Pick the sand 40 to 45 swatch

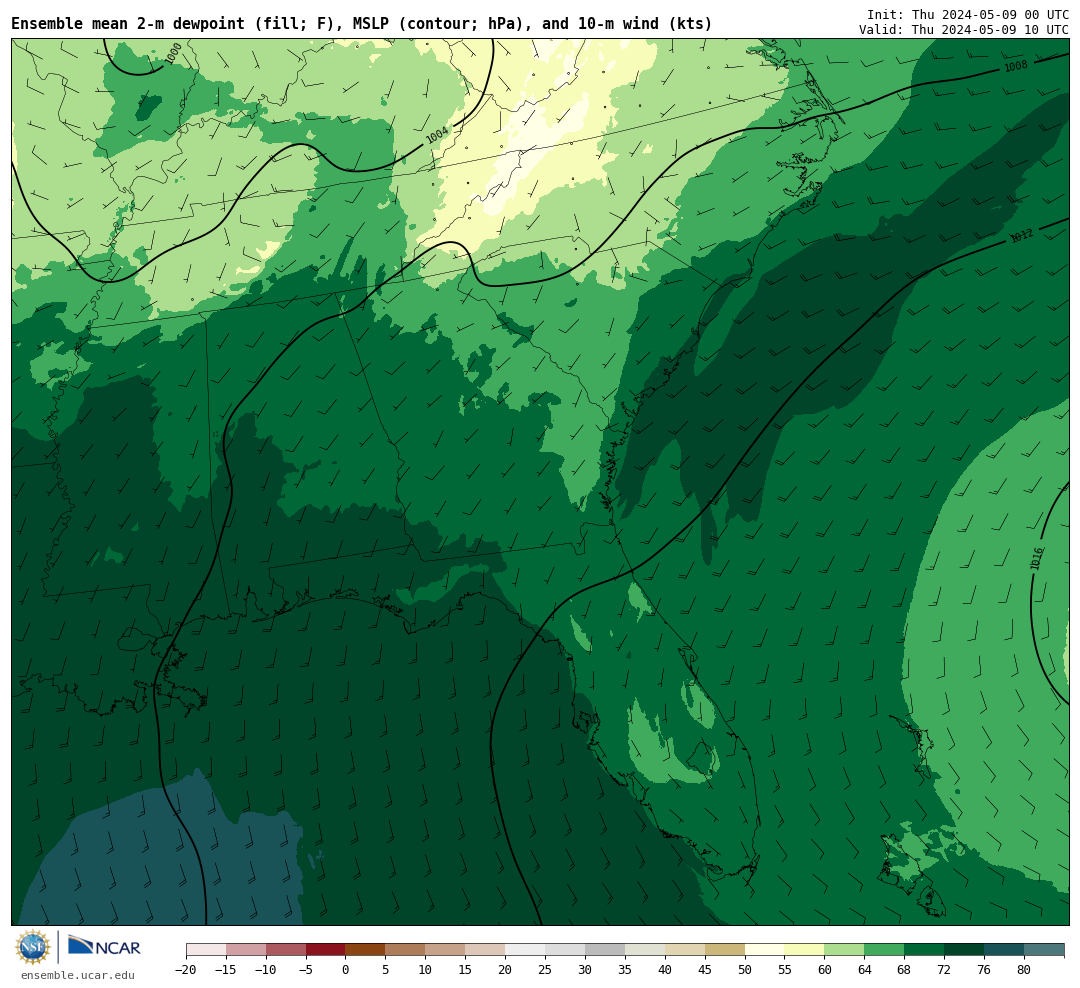685,950
